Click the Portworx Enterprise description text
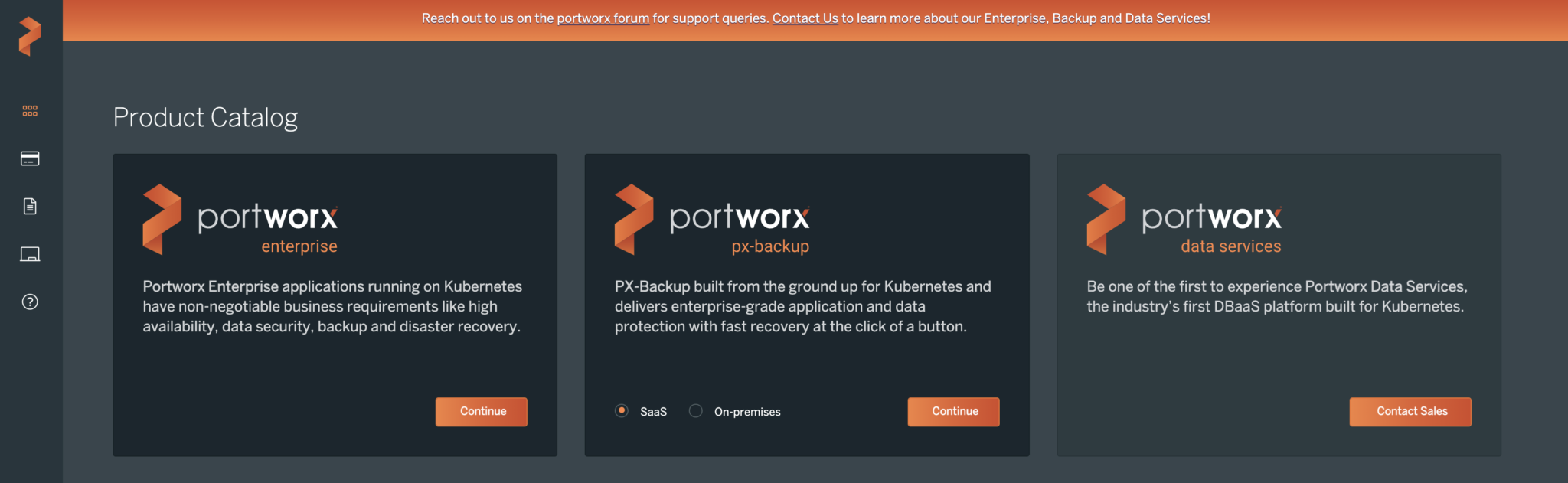Screen dimensions: 1568x483 [332, 306]
